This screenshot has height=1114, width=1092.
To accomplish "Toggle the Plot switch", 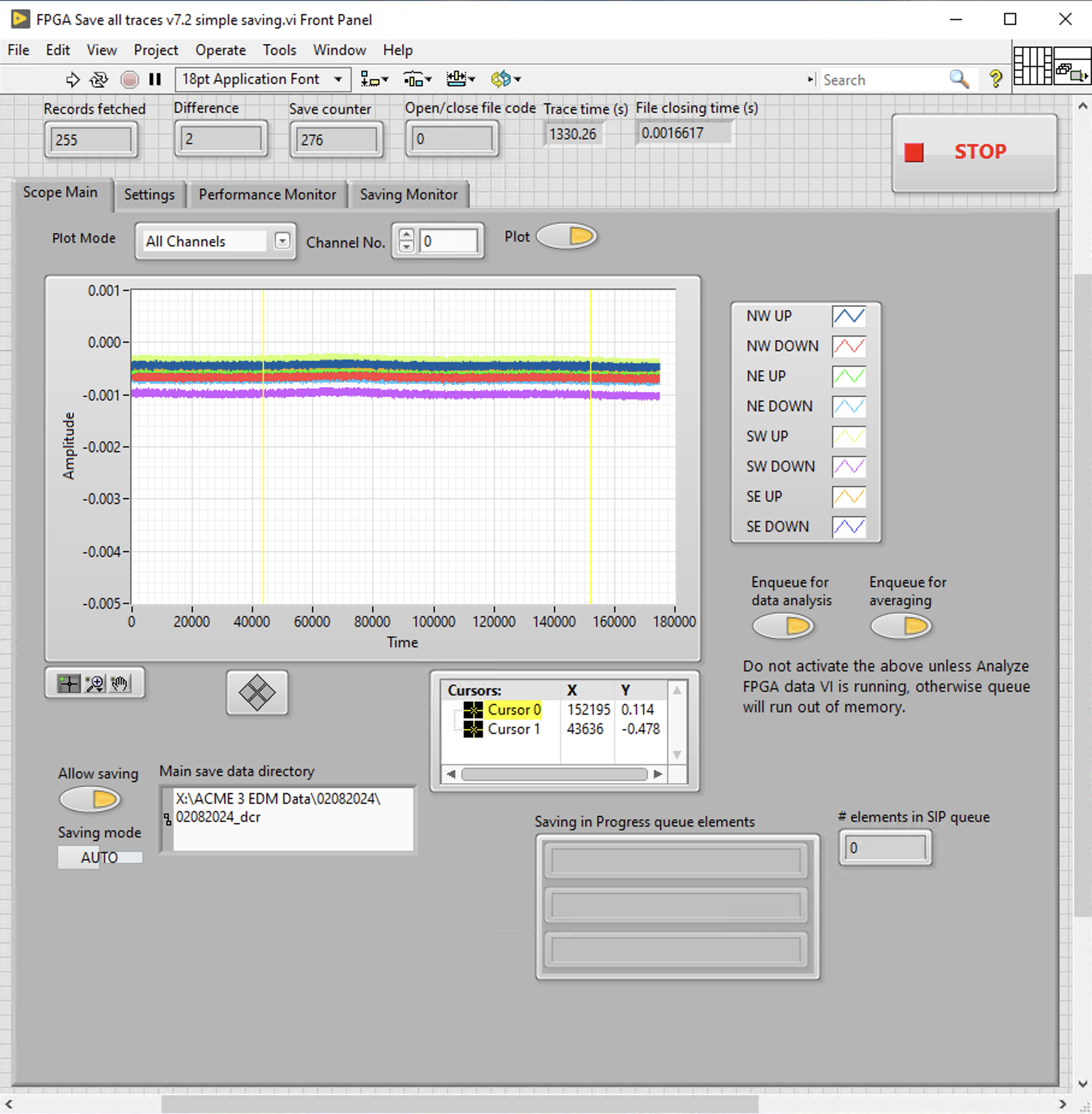I will [x=566, y=236].
